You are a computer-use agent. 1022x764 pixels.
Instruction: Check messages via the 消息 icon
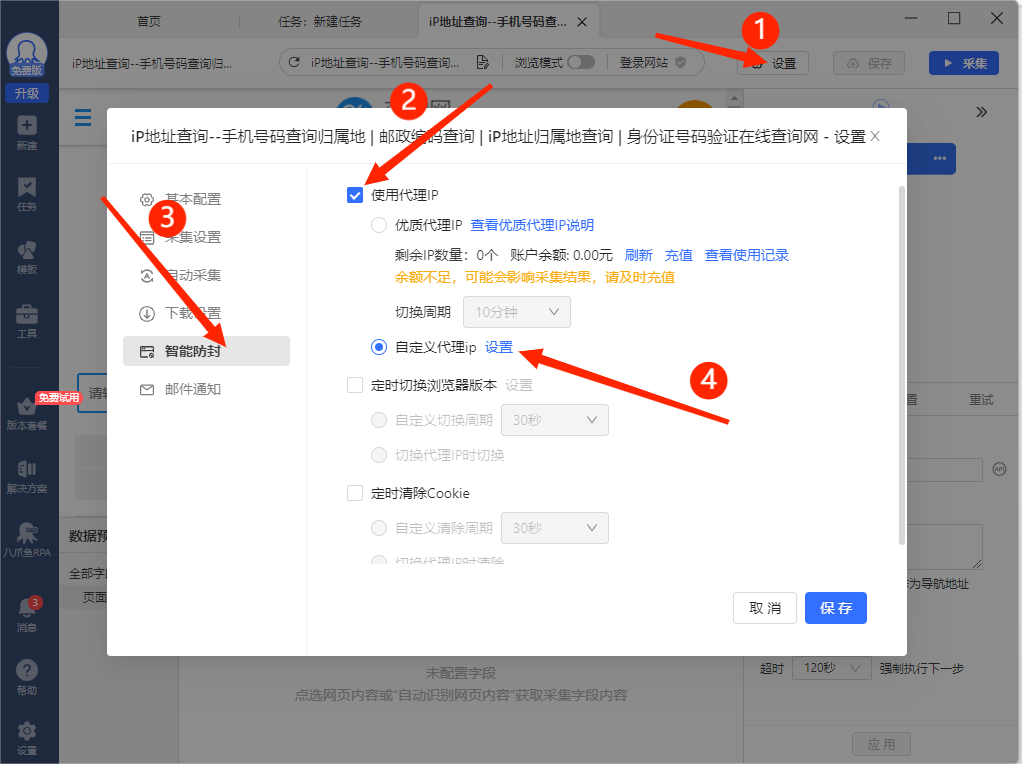pyautogui.click(x=28, y=605)
